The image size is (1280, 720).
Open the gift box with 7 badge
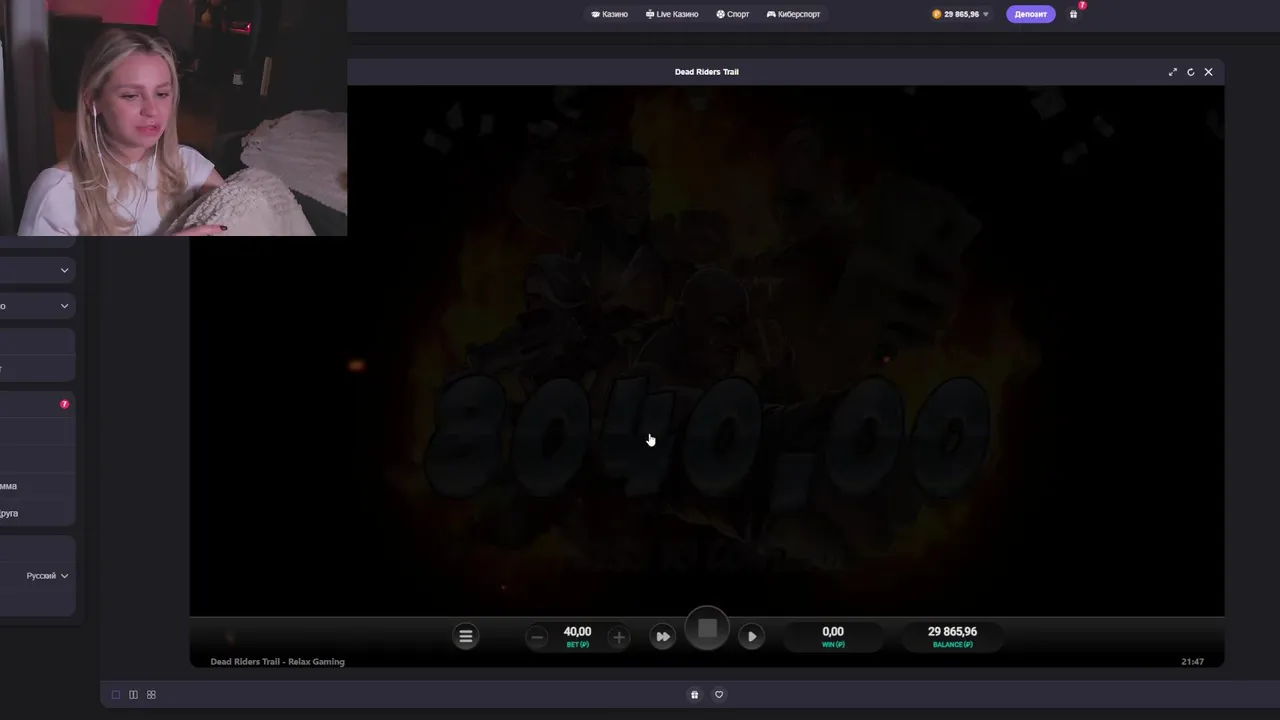(x=1074, y=14)
